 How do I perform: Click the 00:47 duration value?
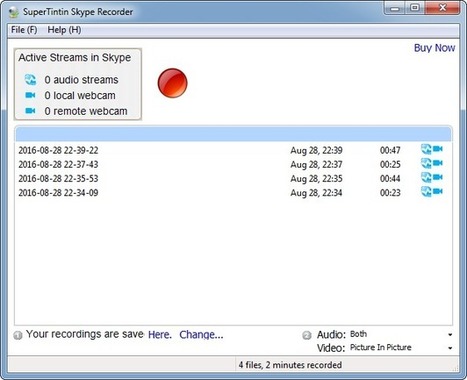390,150
